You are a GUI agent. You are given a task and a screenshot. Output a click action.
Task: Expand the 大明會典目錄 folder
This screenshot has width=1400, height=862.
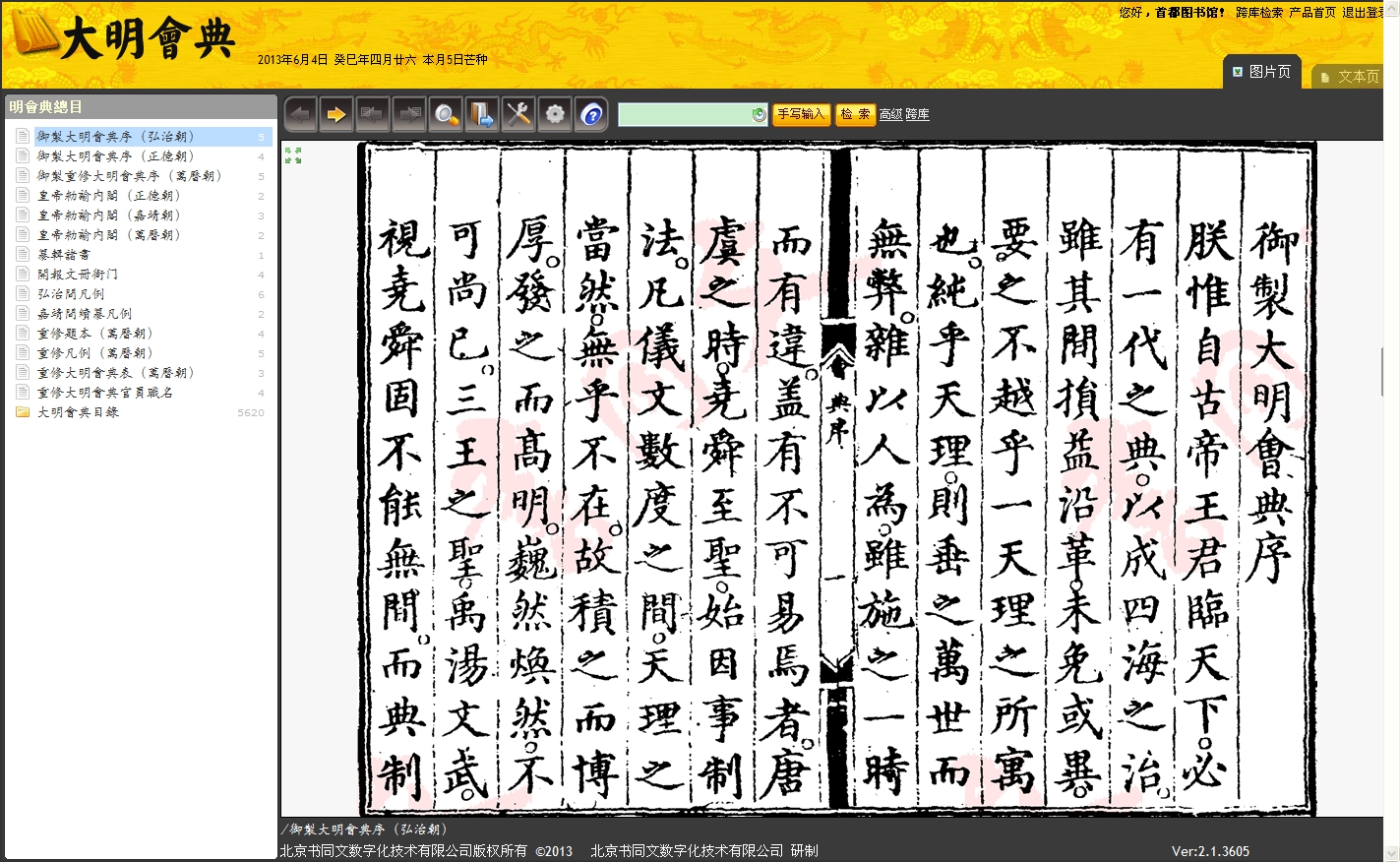(78, 412)
